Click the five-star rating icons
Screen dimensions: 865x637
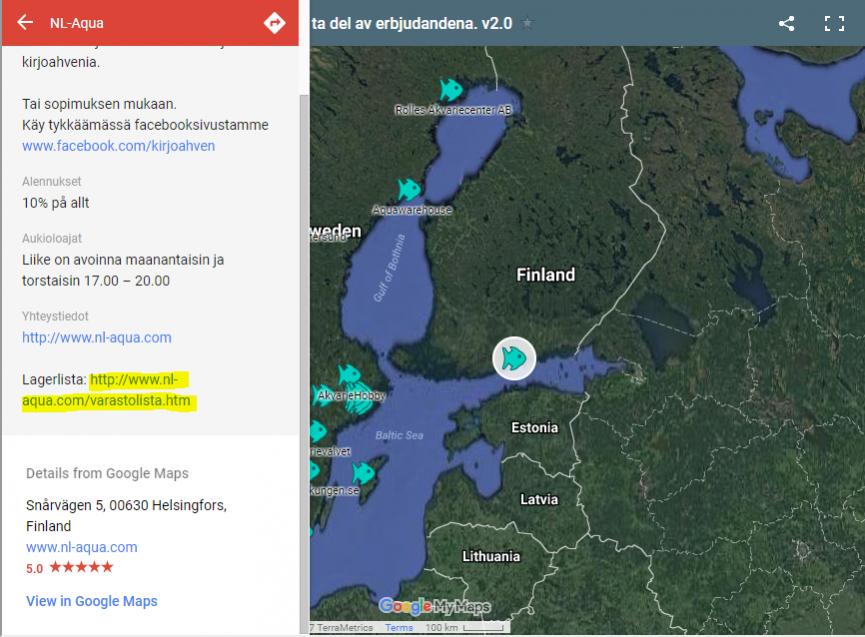pyautogui.click(x=81, y=567)
